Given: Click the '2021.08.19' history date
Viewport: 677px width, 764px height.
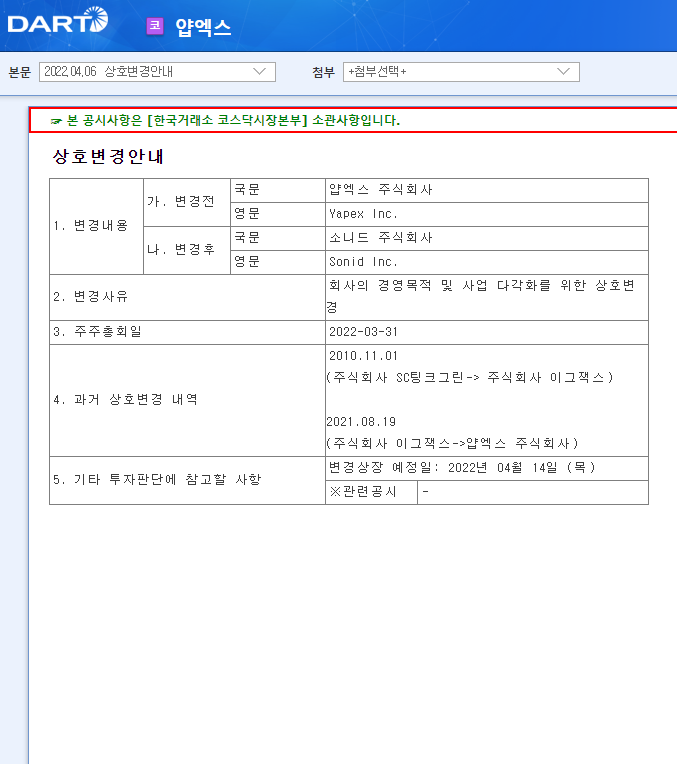Looking at the screenshot, I should point(361,421).
